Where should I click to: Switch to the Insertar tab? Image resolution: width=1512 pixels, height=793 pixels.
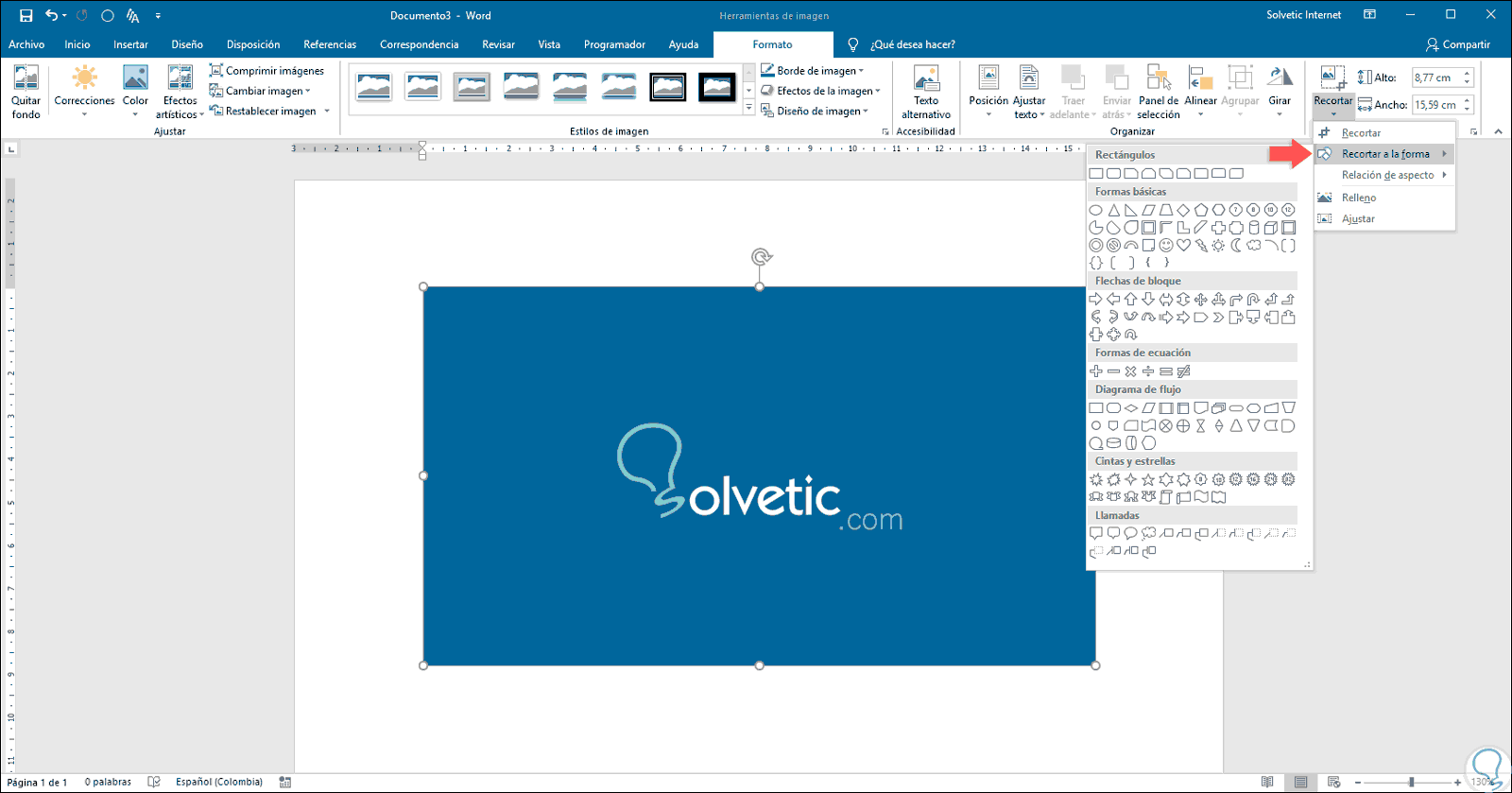coord(130,44)
